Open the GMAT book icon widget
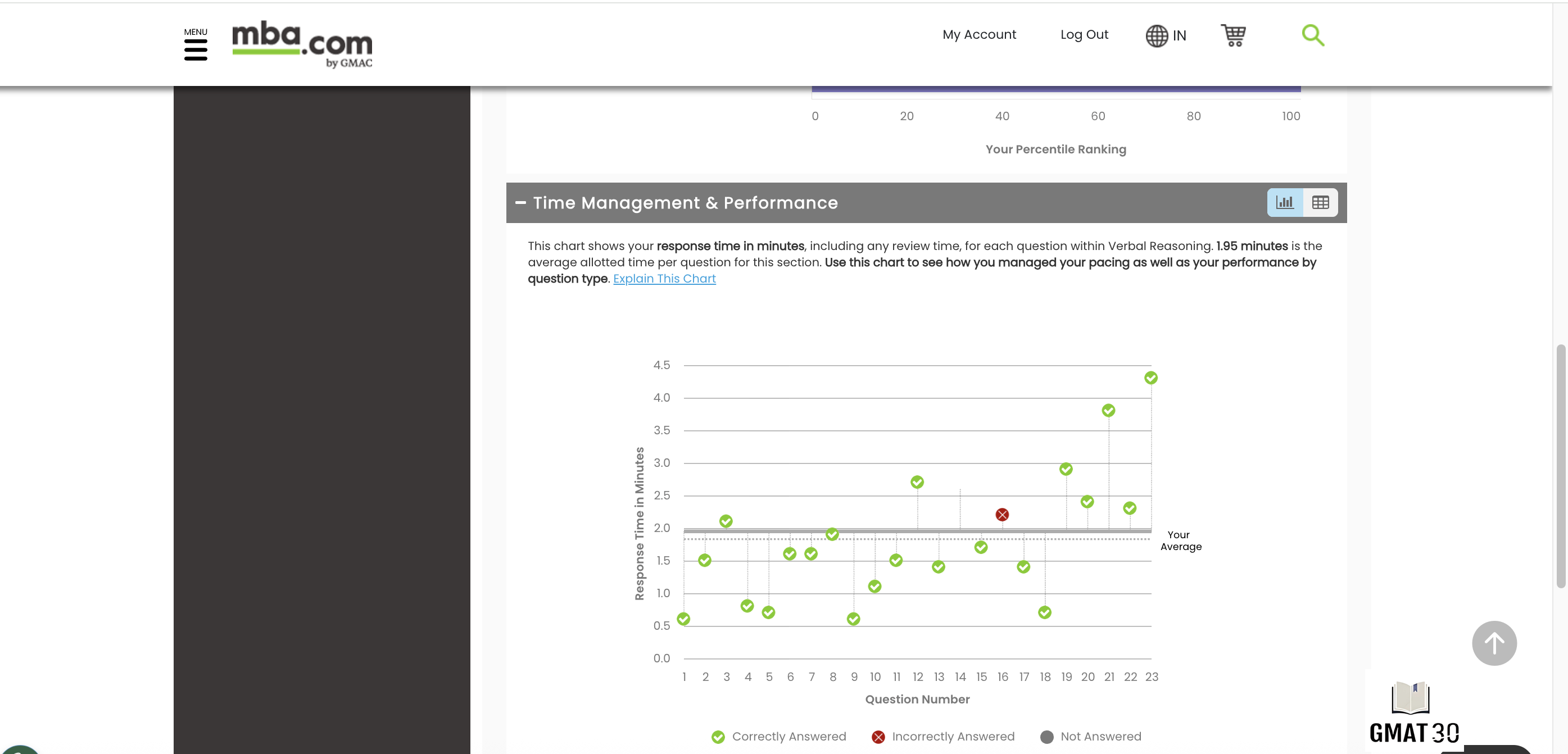Image resolution: width=1568 pixels, height=754 pixels. [x=1410, y=697]
